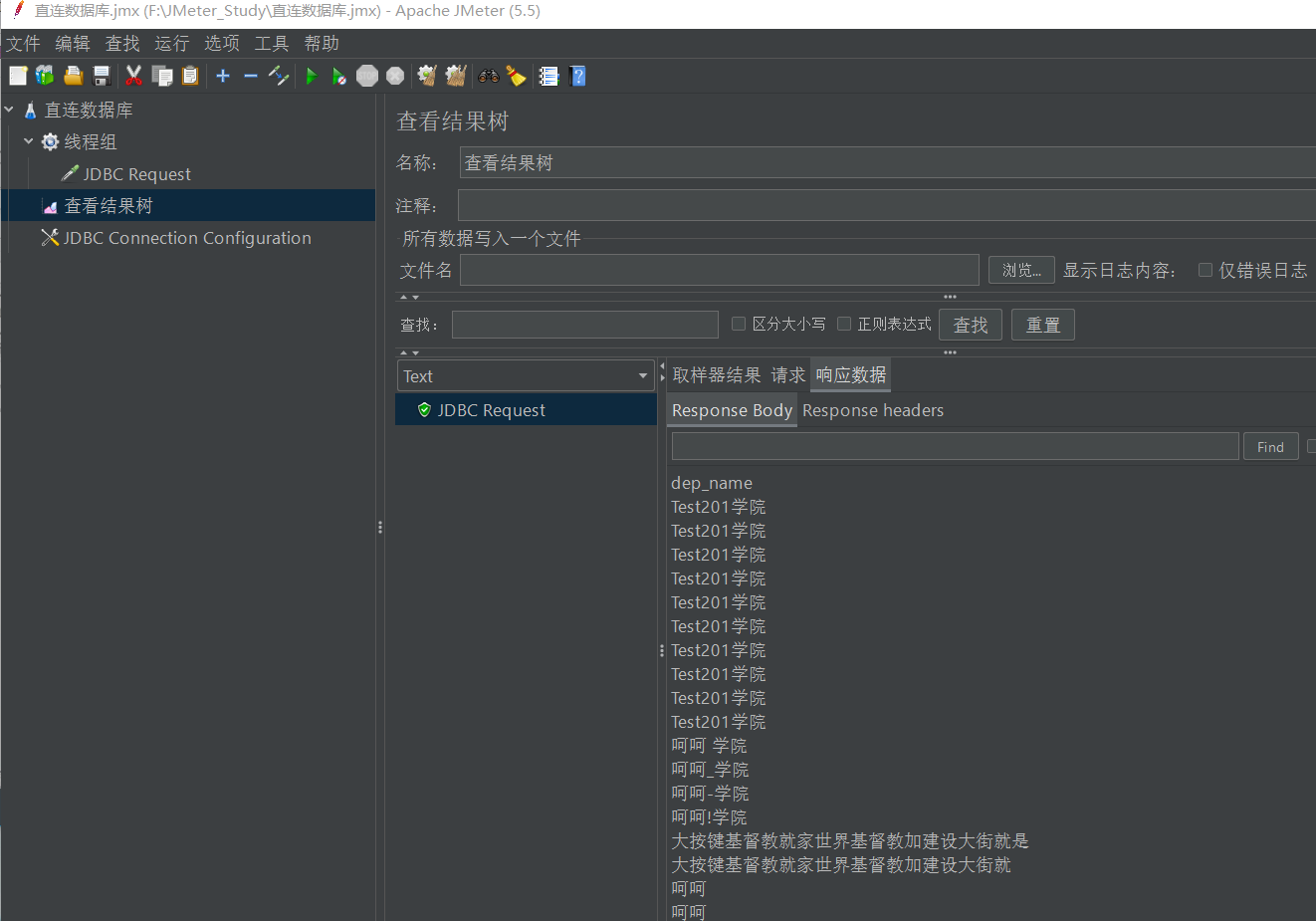Start the test with green play icon
1316x921 pixels.
pos(311,76)
